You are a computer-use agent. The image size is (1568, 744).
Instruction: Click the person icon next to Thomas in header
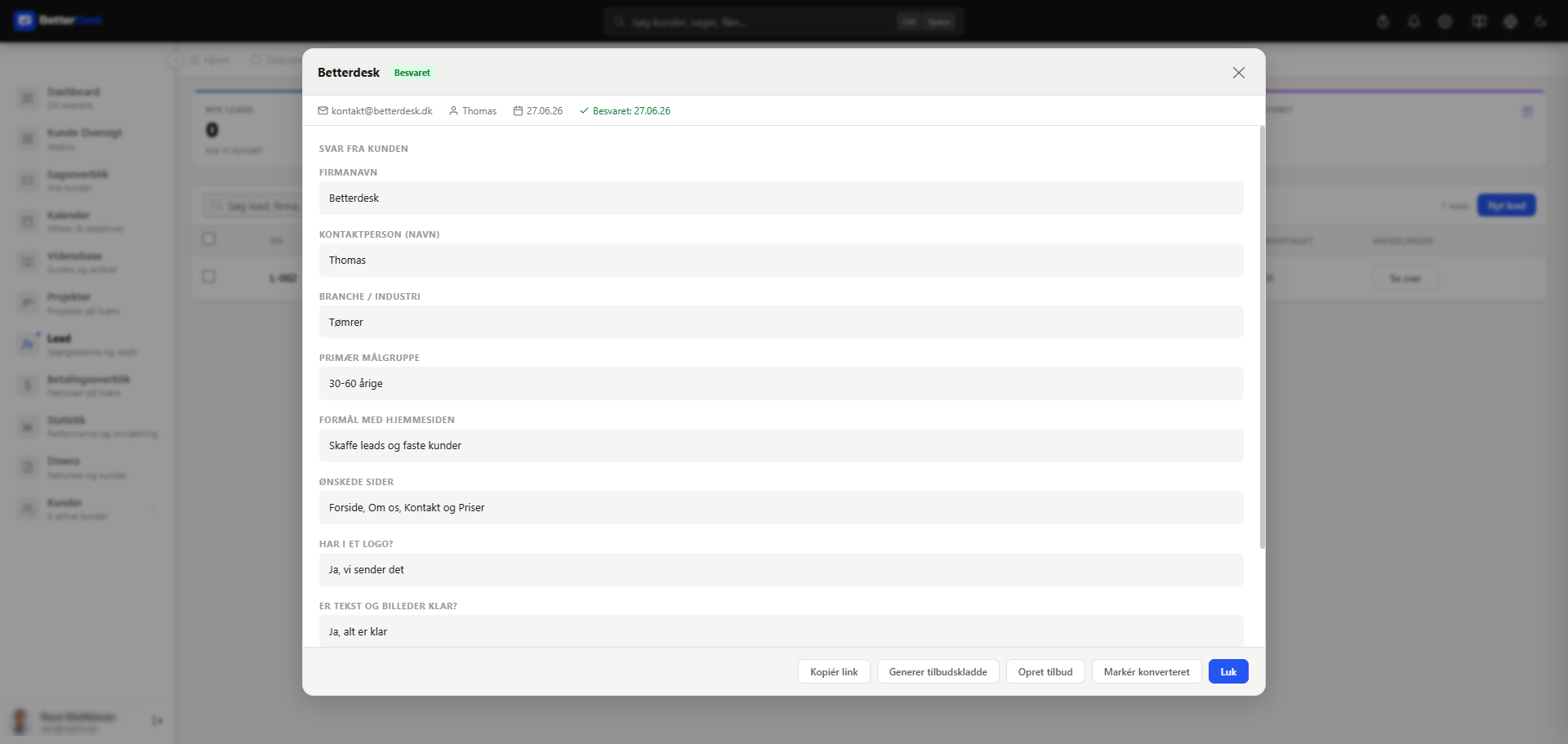pyautogui.click(x=453, y=111)
